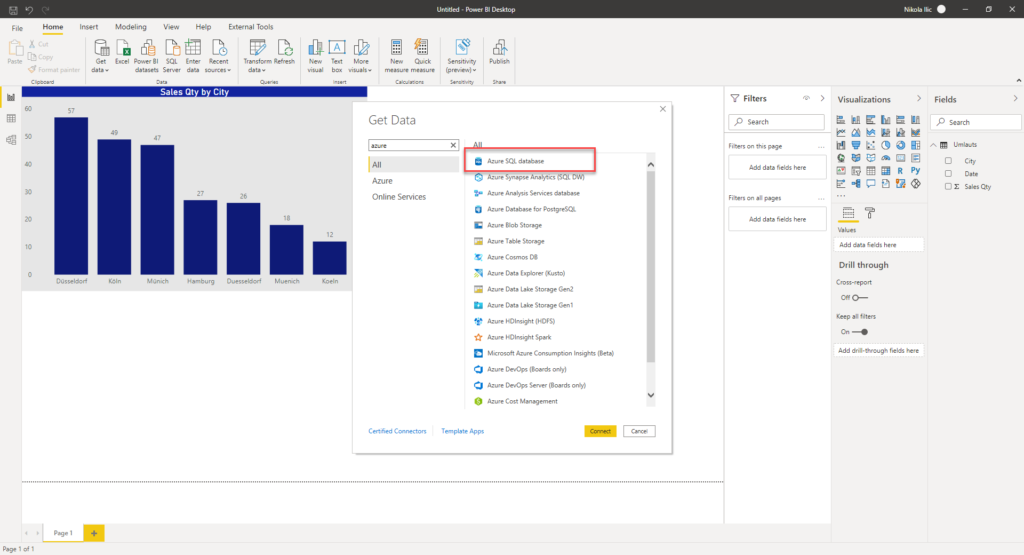Open the Template Apps link
This screenshot has width=1024, height=555.
click(x=462, y=431)
